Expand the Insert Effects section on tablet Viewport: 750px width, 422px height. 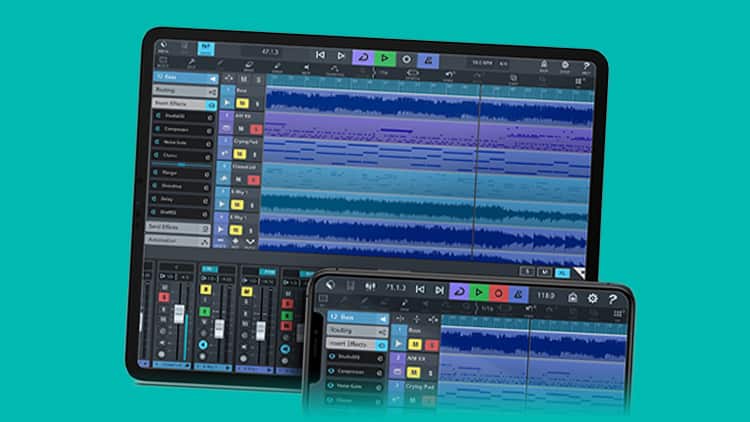[x=184, y=103]
